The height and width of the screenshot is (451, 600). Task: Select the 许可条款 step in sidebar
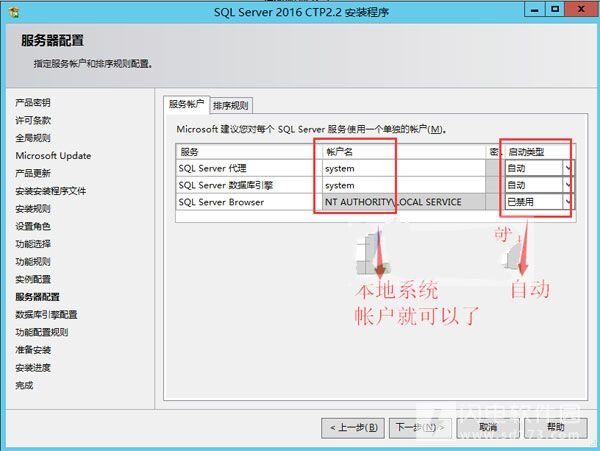[x=33, y=120]
